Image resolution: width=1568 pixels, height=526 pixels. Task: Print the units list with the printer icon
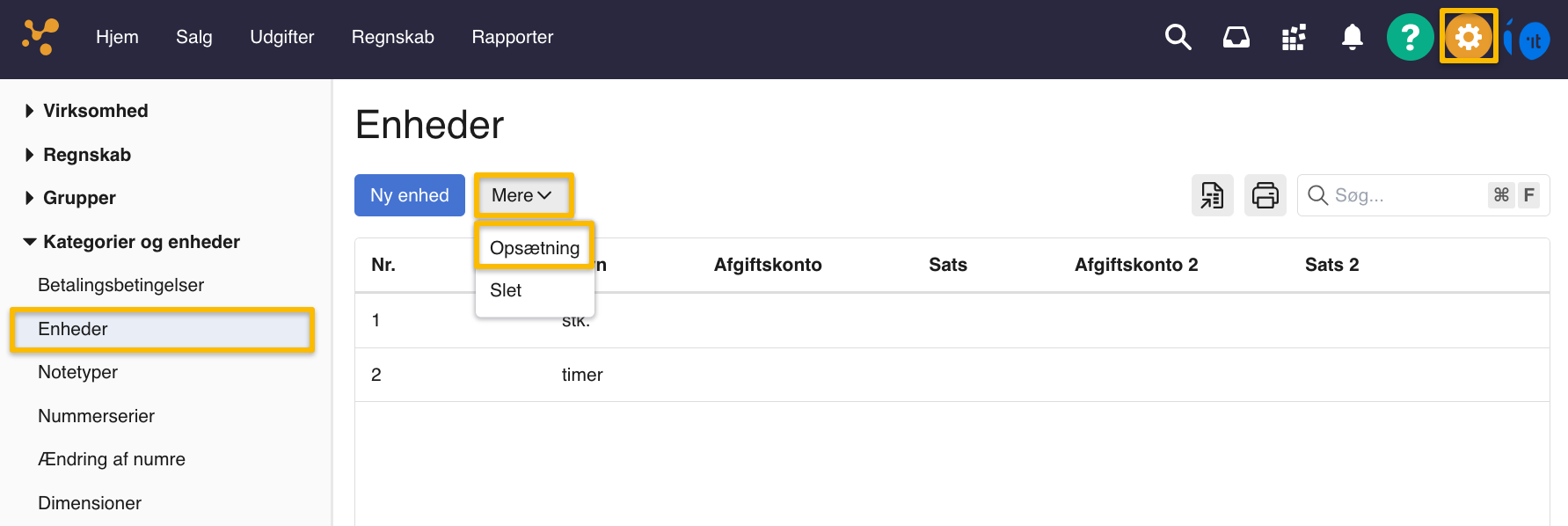point(1265,195)
